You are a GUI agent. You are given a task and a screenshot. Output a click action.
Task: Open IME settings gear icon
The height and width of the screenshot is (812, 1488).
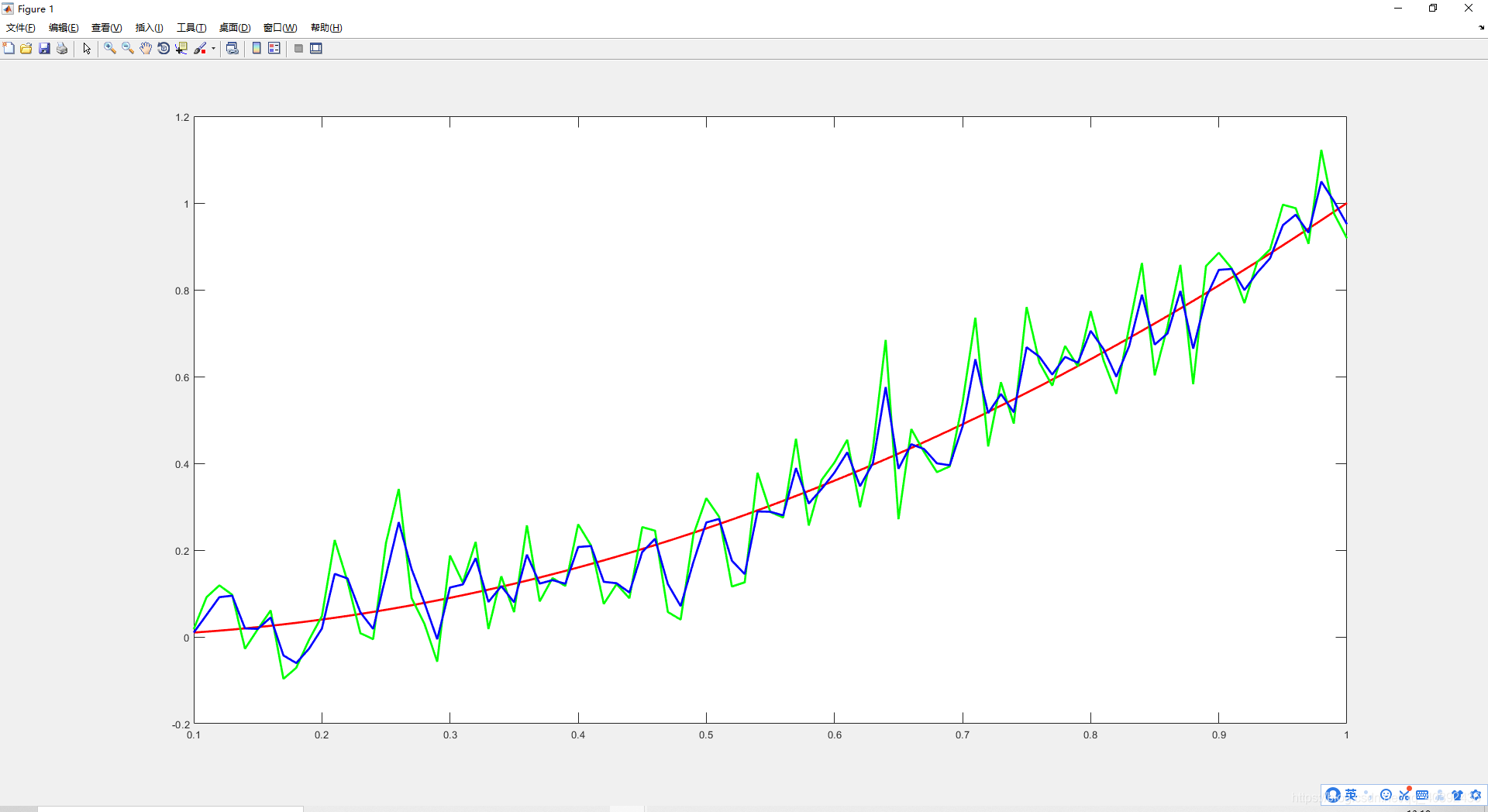tap(1476, 795)
